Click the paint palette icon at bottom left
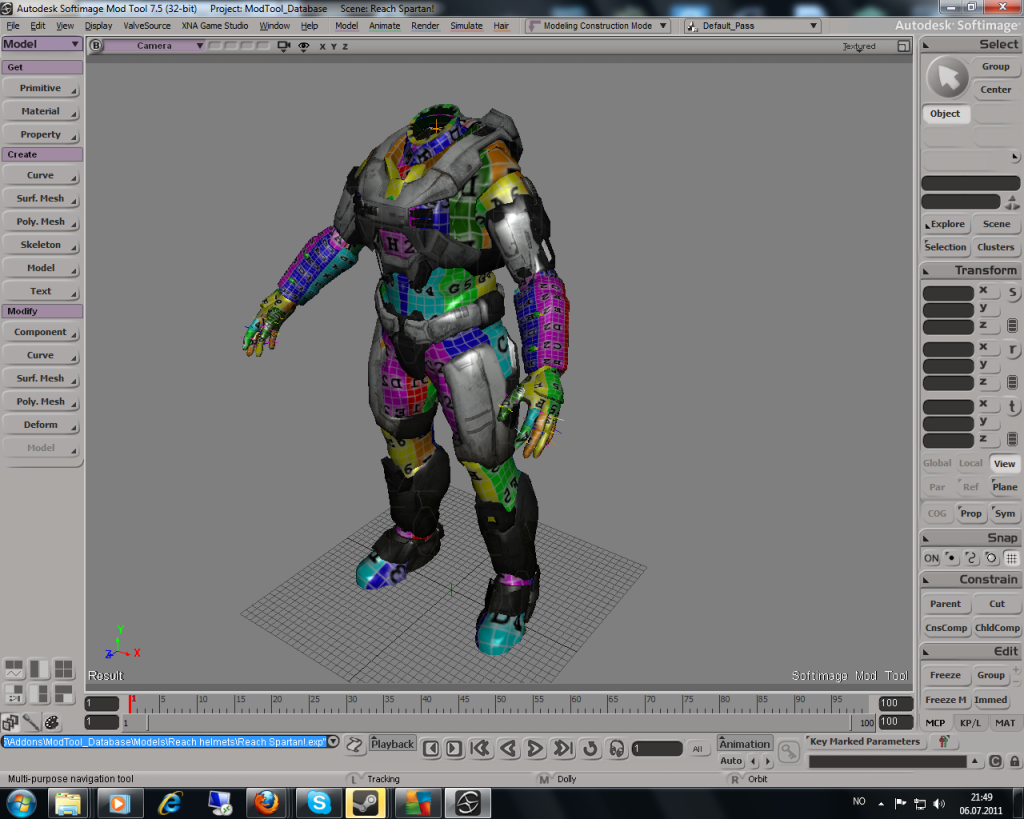The height and width of the screenshot is (819, 1024). tap(52, 722)
